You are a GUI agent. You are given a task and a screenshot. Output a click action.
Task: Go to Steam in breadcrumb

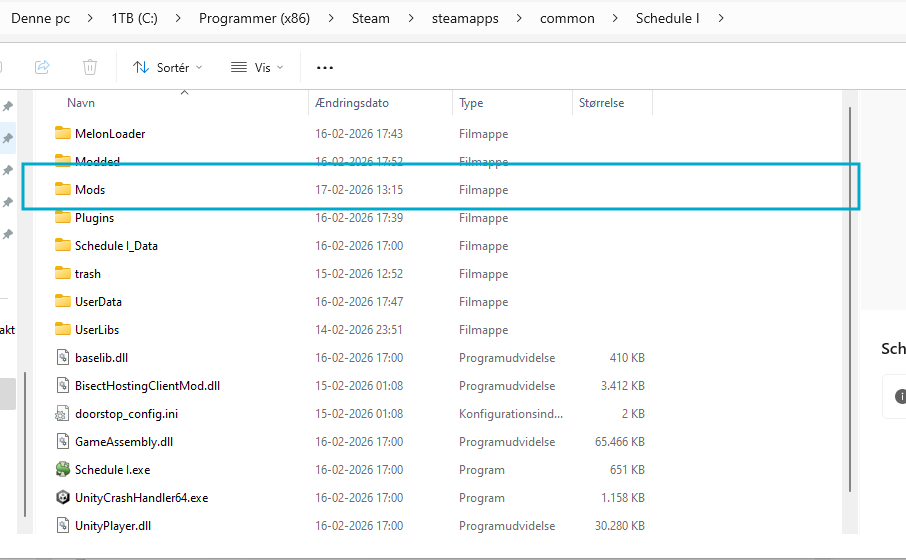click(370, 18)
